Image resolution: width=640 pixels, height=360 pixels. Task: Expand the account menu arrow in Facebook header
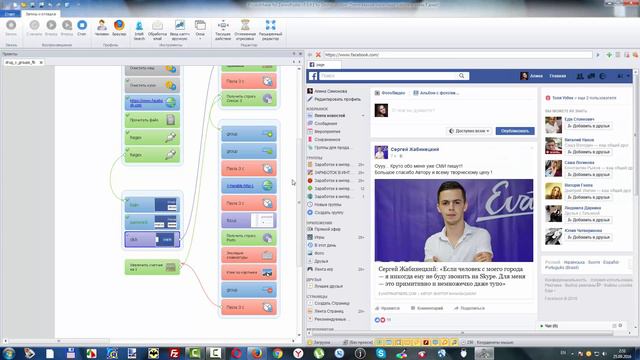coord(628,76)
